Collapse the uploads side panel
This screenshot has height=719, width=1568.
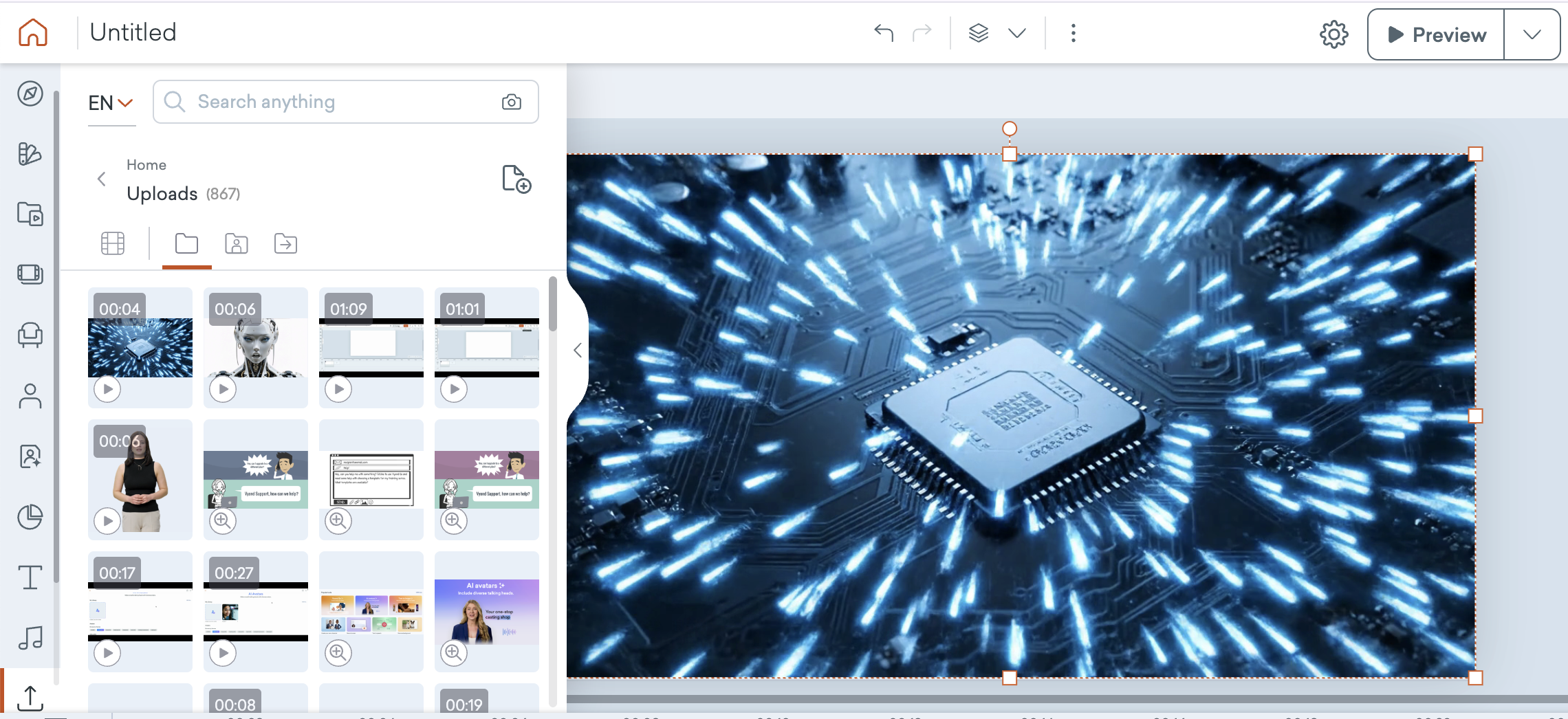click(x=578, y=351)
